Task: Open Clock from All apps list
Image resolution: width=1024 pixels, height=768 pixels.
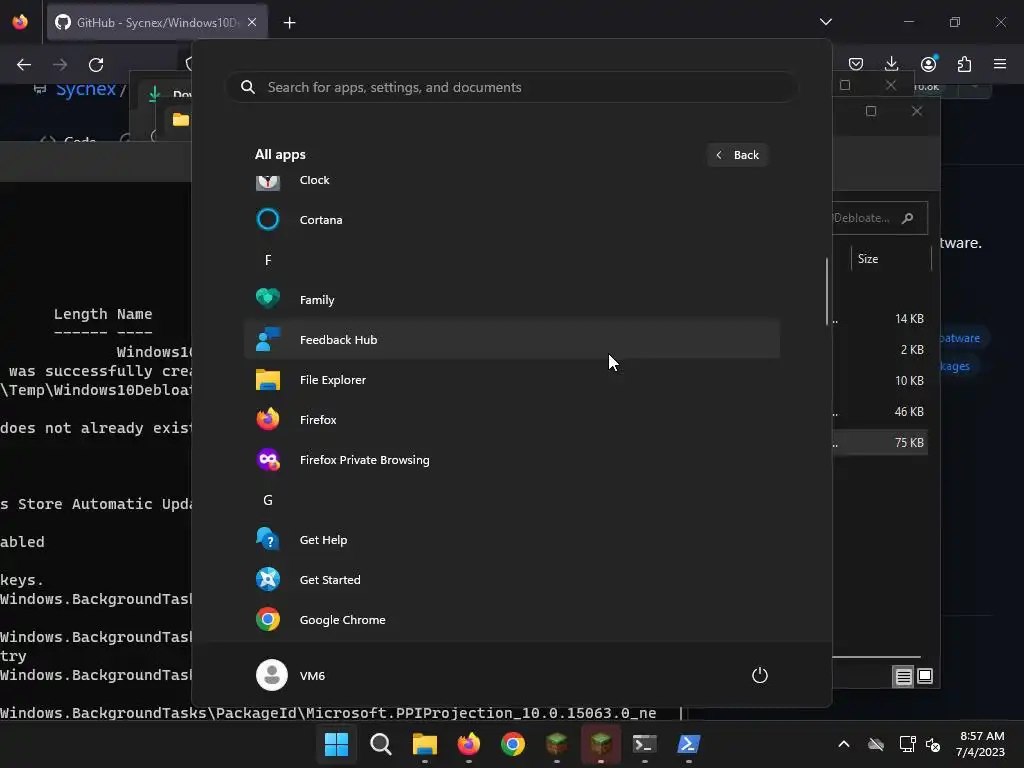Action: pyautogui.click(x=511, y=180)
